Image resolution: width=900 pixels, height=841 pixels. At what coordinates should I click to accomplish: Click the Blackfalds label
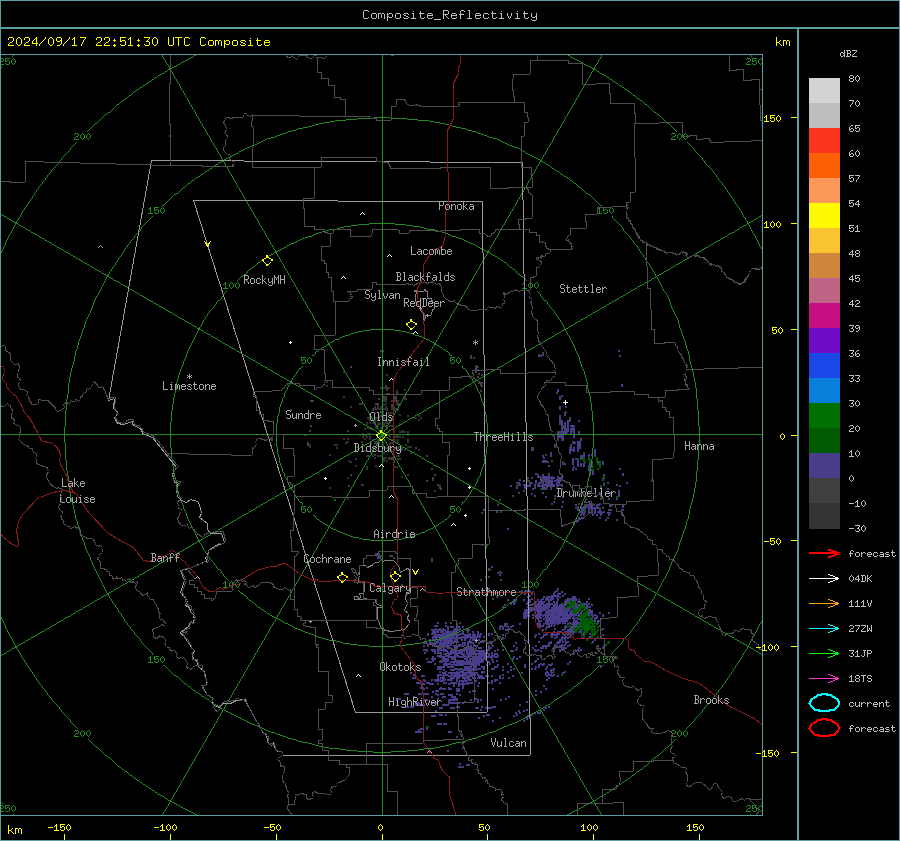pyautogui.click(x=425, y=277)
